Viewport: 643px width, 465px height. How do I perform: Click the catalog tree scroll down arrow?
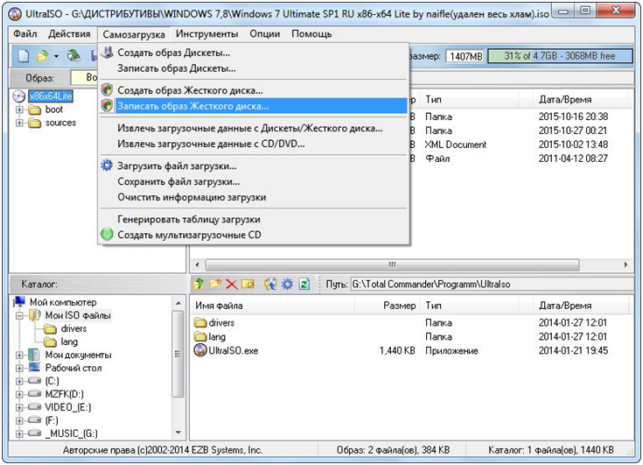tap(178, 433)
